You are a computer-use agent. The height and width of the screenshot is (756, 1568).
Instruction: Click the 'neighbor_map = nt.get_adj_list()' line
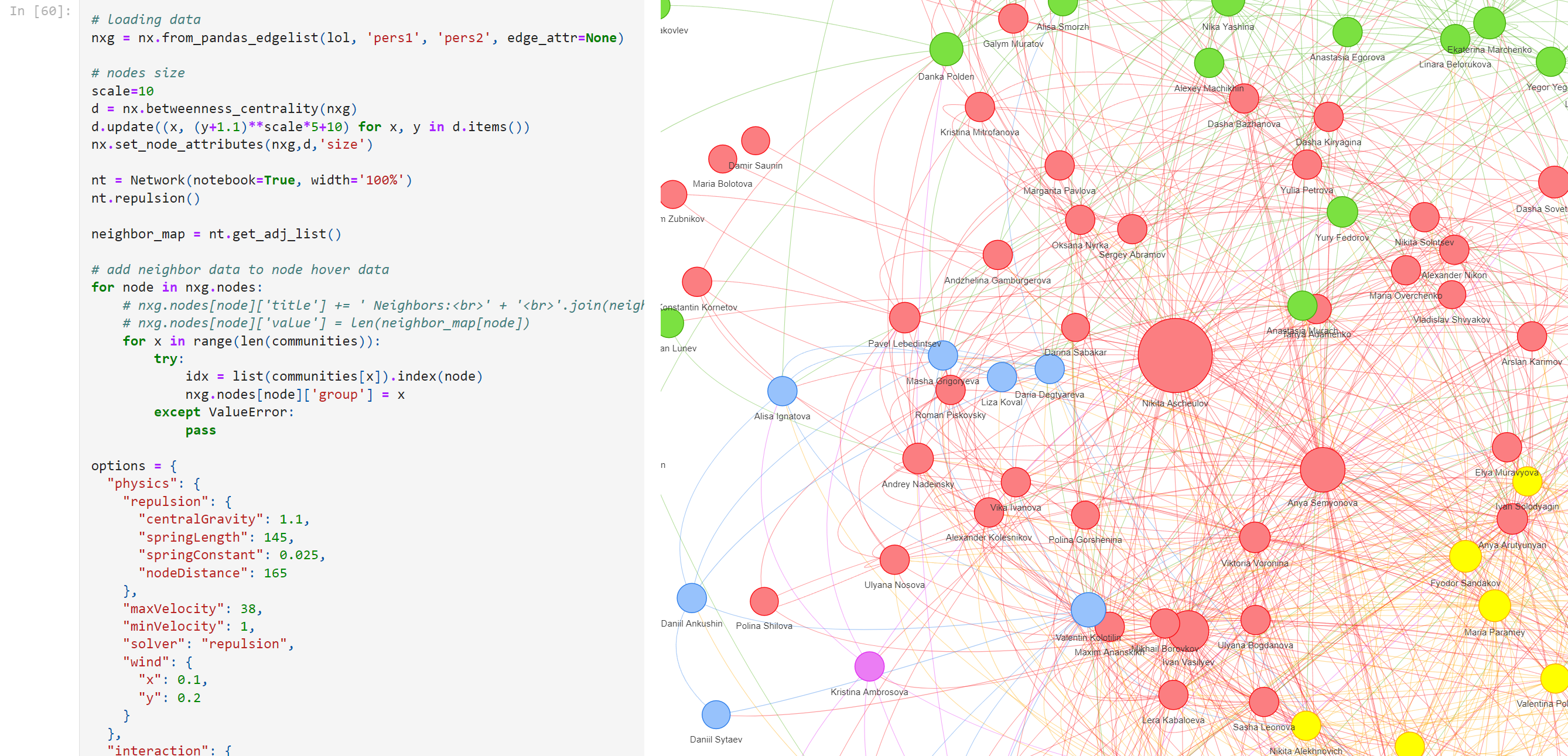[216, 234]
